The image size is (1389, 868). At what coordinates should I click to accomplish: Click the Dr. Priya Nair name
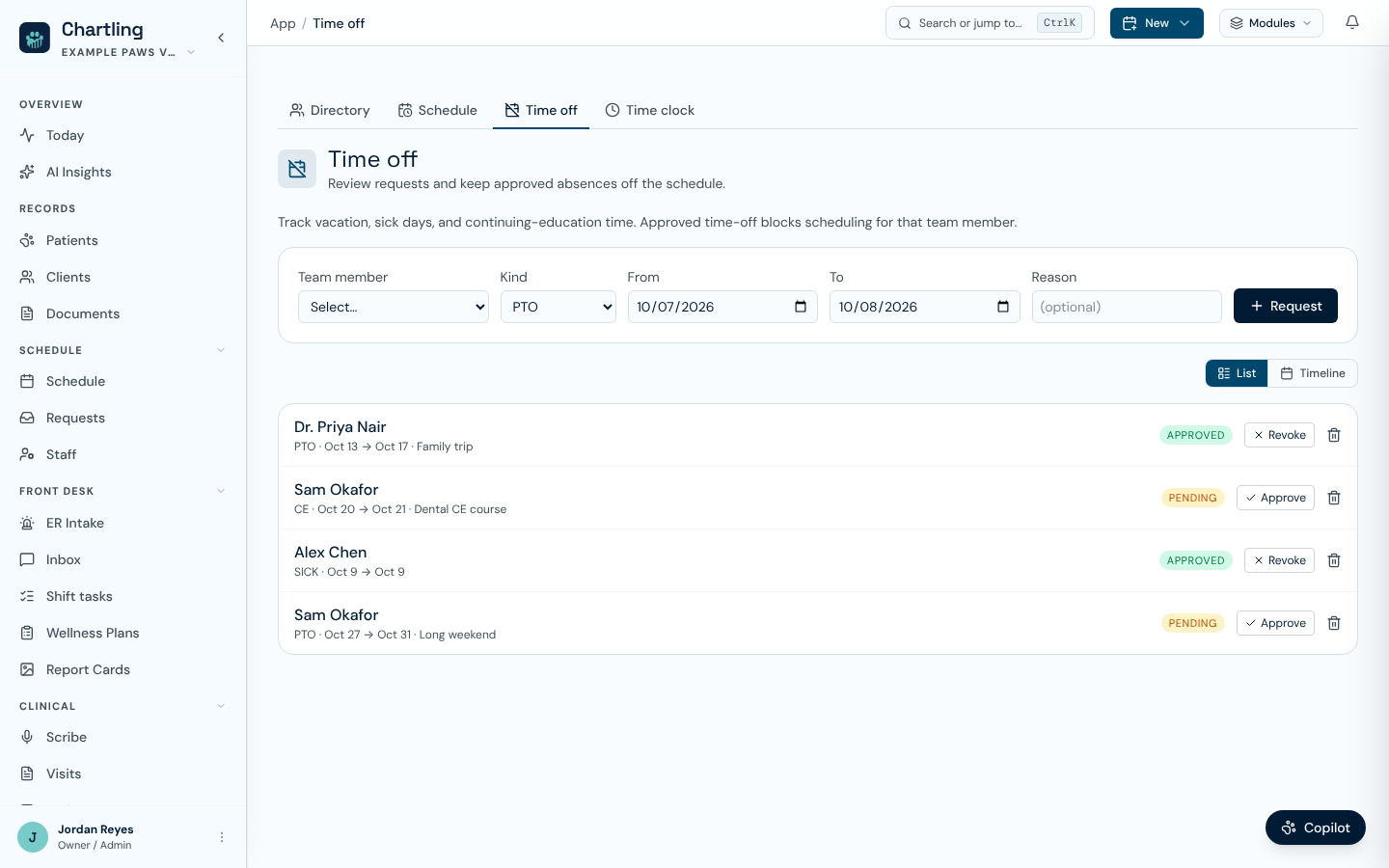coord(340,426)
